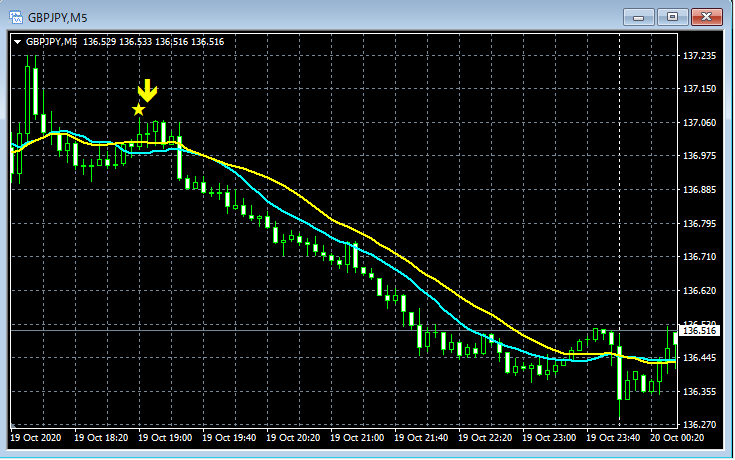Viewport: 735px width, 460px height.
Task: Click the OHLC values 136.529 136.533 136.516 136.516
Action: [153, 42]
